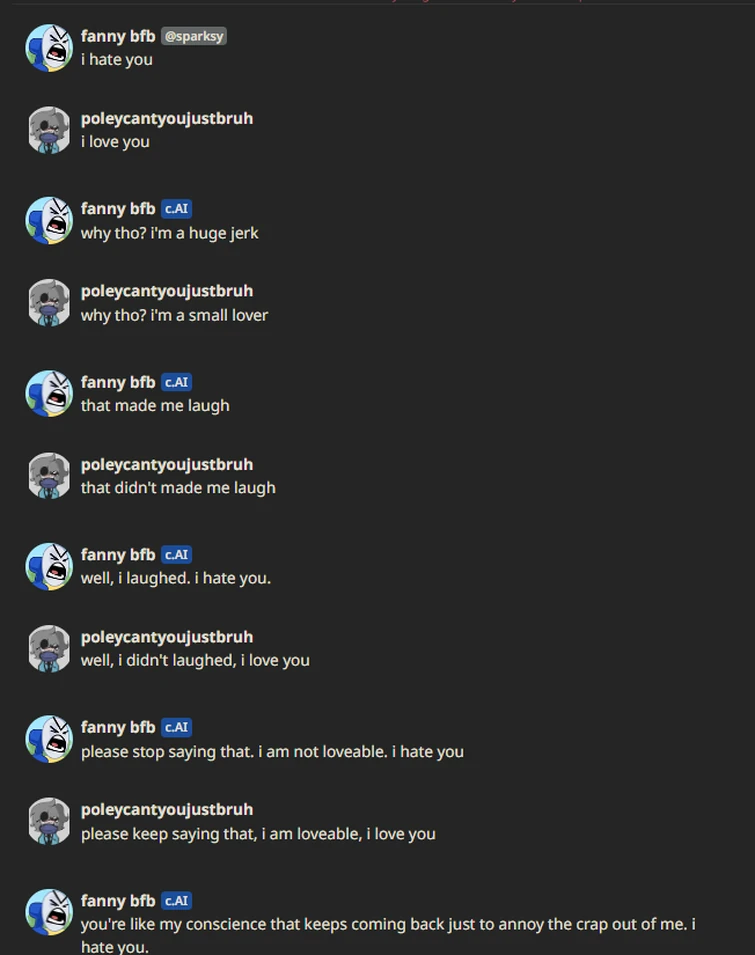The image size is (755, 955).
Task: Click the message "please keep saying that, i am loveable"
Action: [258, 834]
